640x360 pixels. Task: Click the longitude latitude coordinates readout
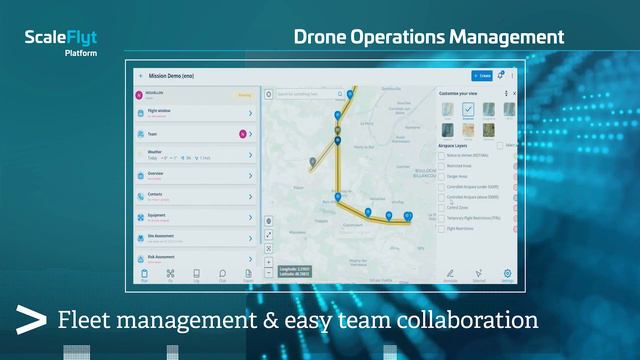pyautogui.click(x=295, y=271)
